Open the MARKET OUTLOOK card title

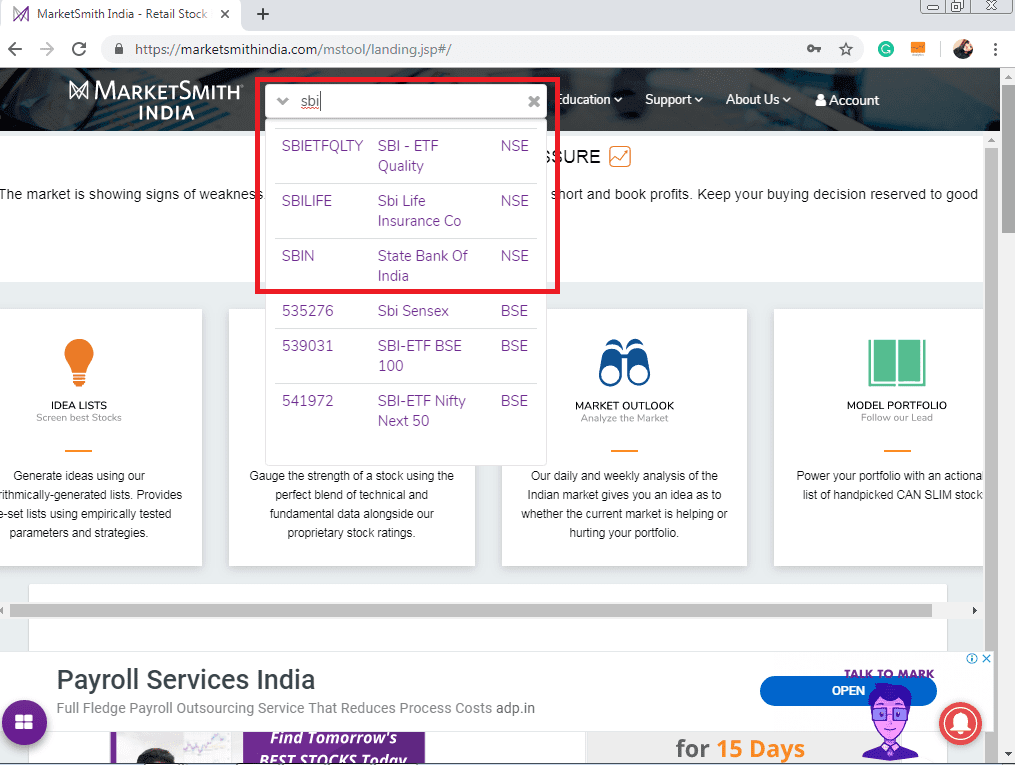point(624,406)
